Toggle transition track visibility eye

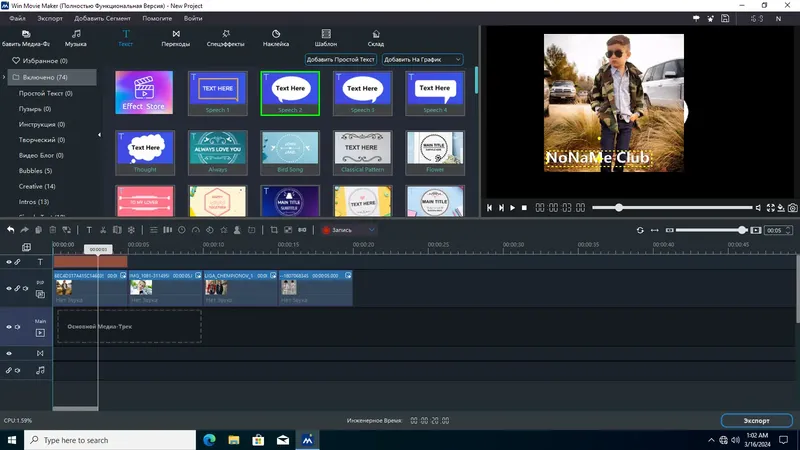tap(9, 353)
